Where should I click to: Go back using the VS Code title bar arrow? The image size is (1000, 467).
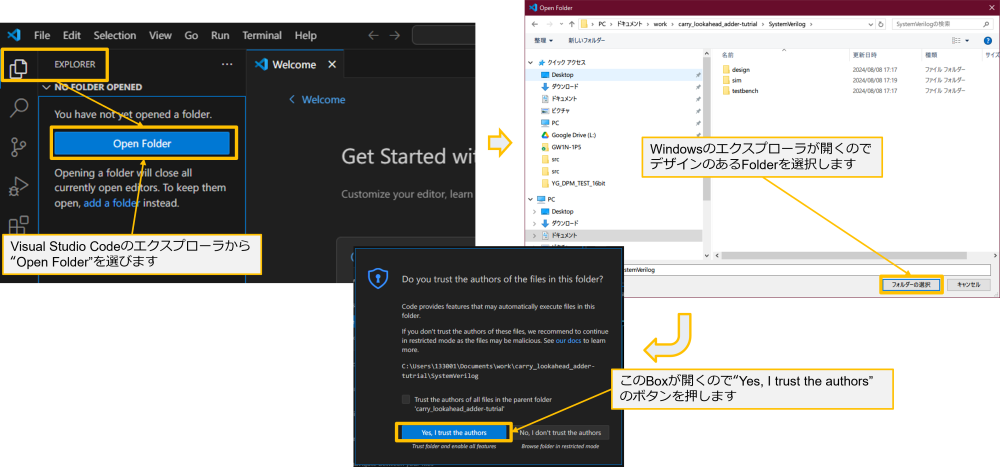[x=373, y=36]
